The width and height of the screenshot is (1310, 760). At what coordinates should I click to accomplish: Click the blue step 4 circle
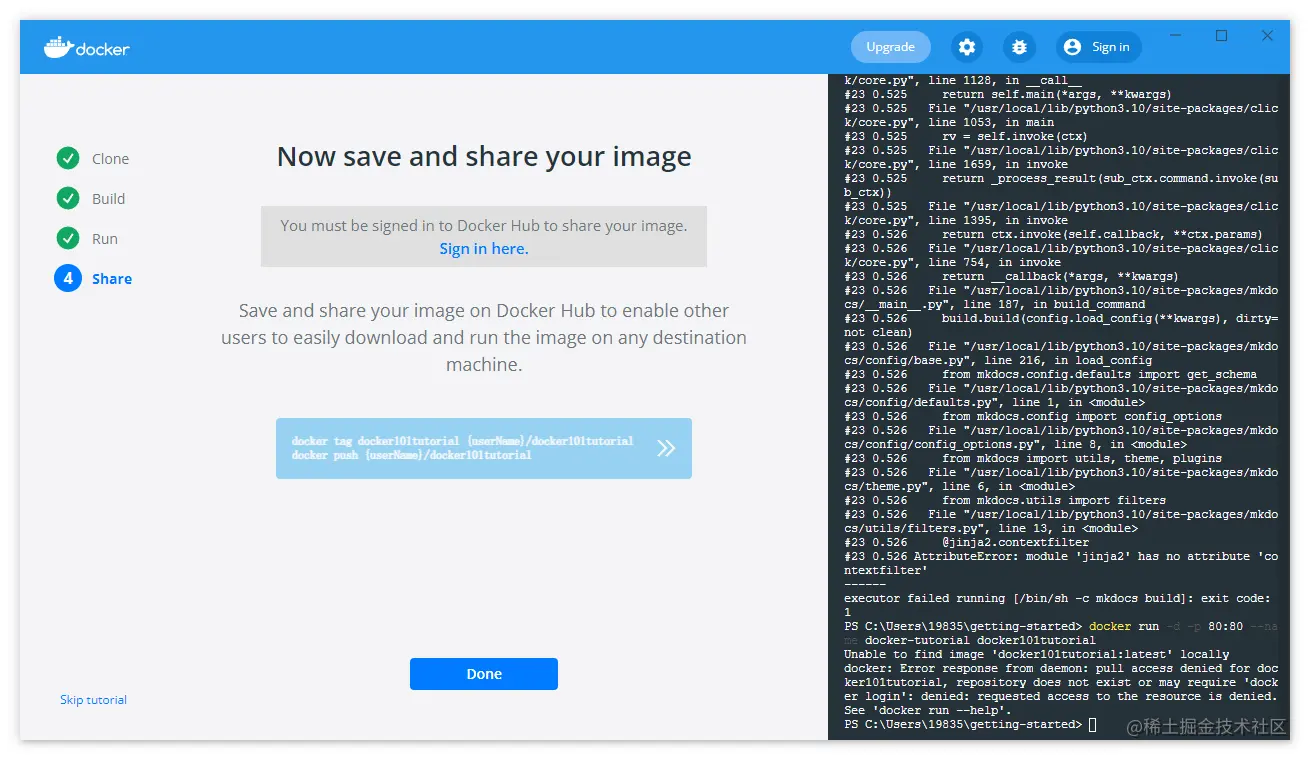click(x=68, y=278)
